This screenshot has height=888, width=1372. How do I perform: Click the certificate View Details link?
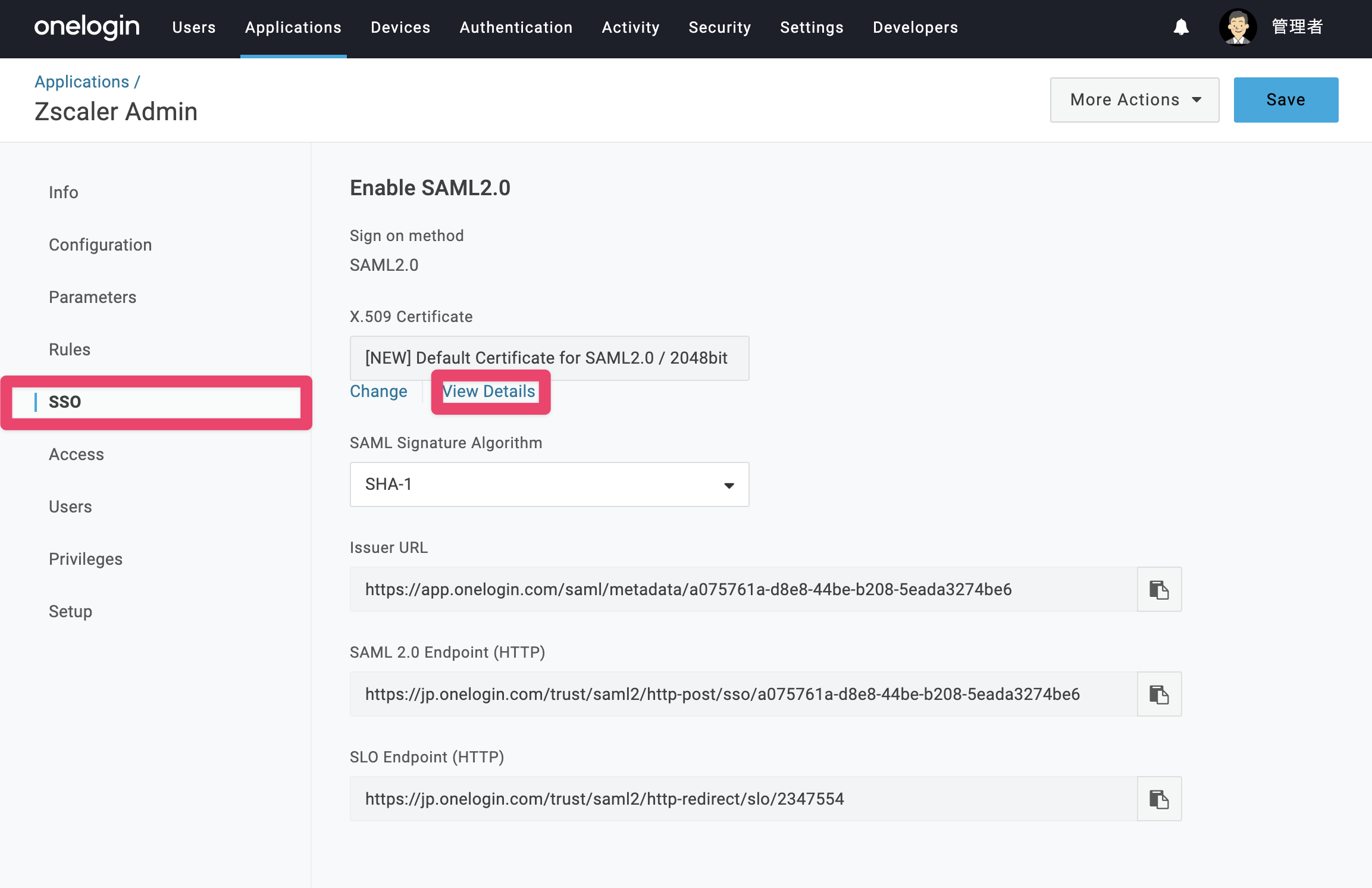[x=489, y=392]
